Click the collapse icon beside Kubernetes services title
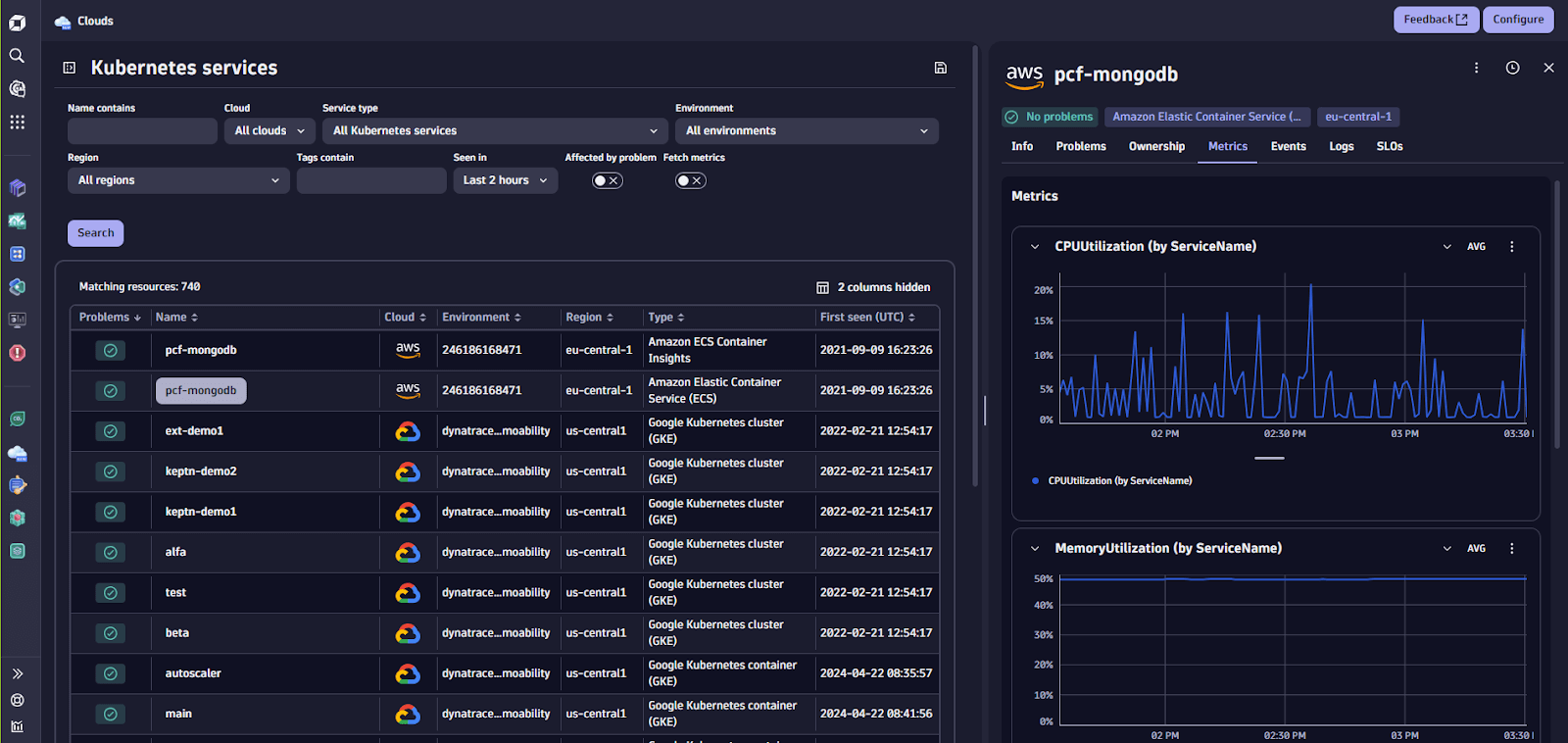The height and width of the screenshot is (743, 1568). tap(70, 68)
